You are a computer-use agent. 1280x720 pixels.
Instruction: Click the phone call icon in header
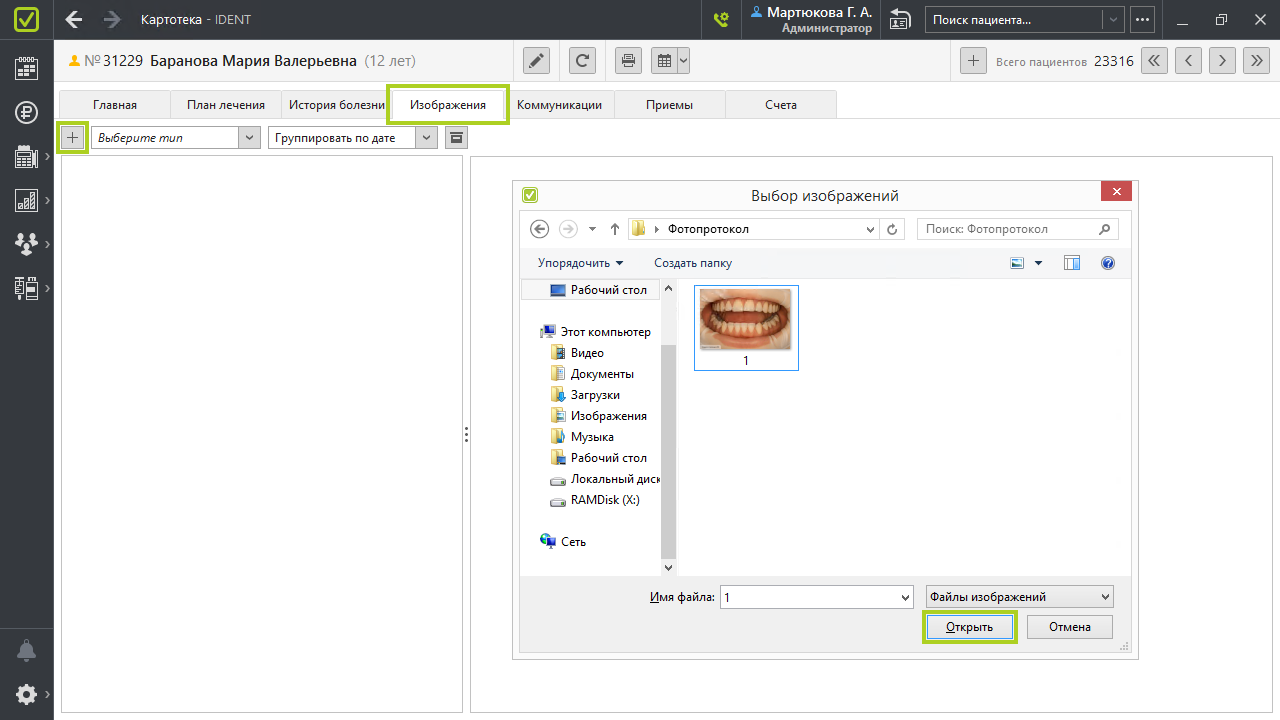click(x=720, y=19)
